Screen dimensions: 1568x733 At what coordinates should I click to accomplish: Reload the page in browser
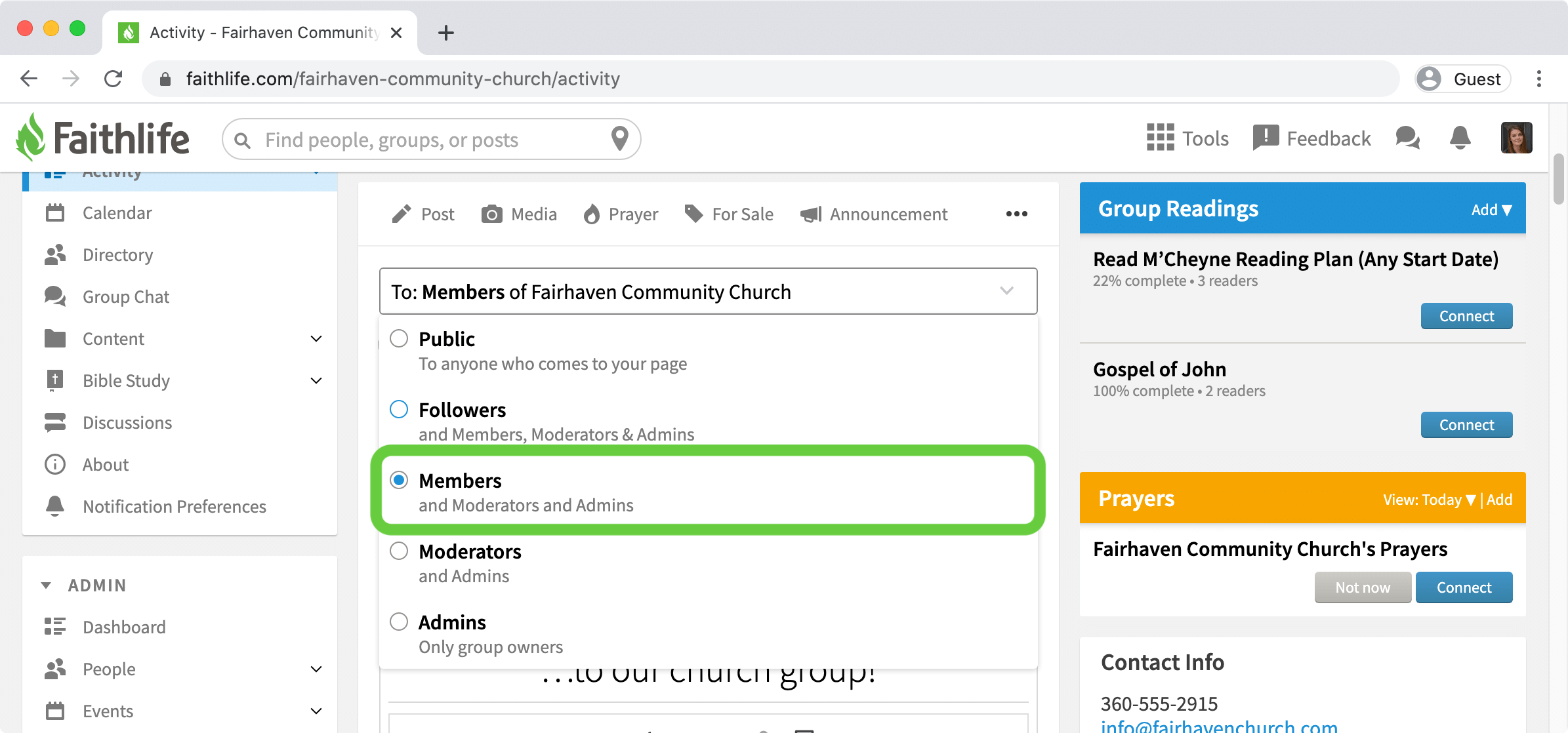[113, 79]
